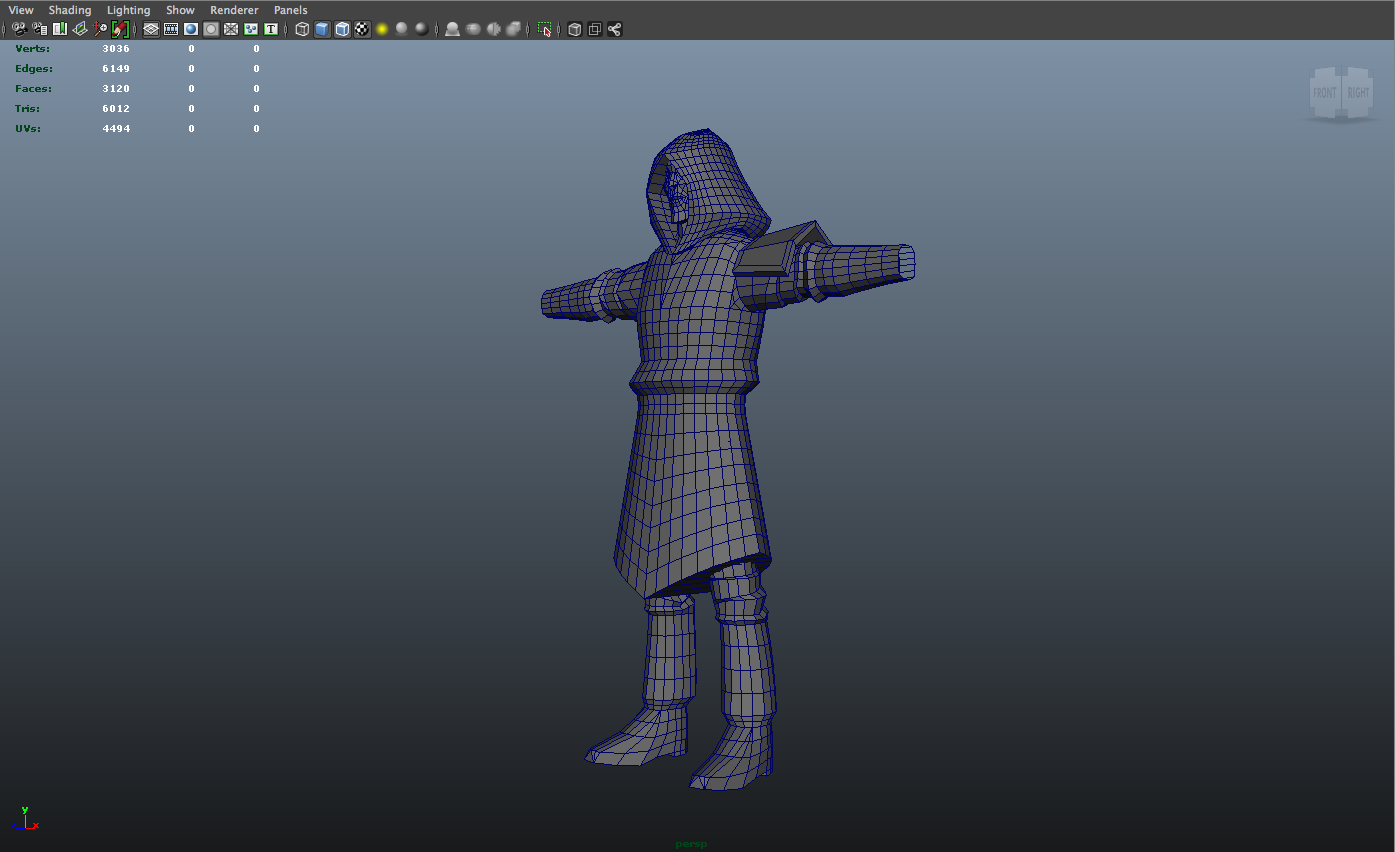The image size is (1395, 852).
Task: Click the Ambient Occlusion icon
Action: point(452,29)
